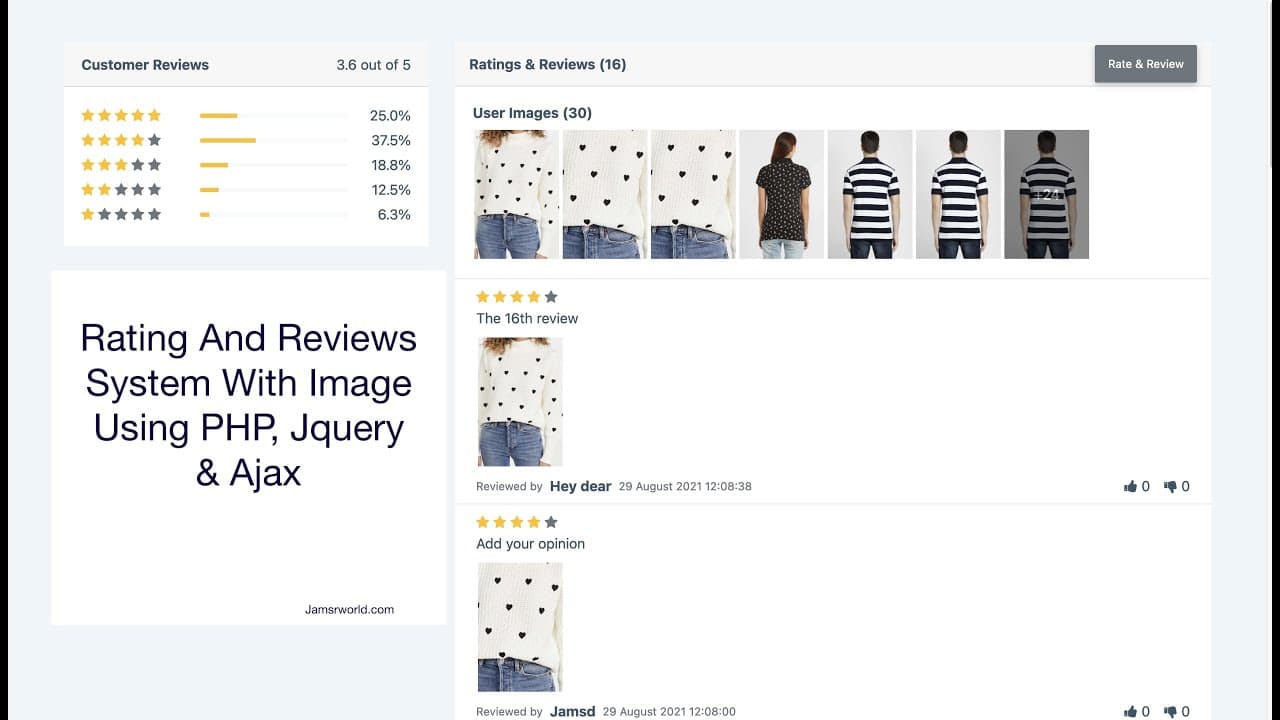This screenshot has width=1280, height=720.
Task: Click the star rating above 'The 16th review'
Action: [517, 297]
